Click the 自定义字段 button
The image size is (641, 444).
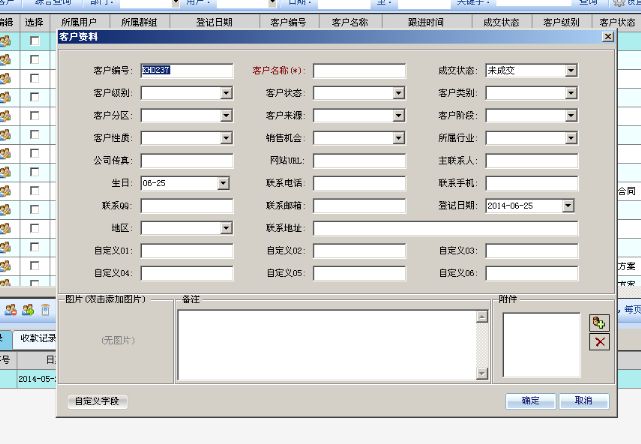point(97,401)
